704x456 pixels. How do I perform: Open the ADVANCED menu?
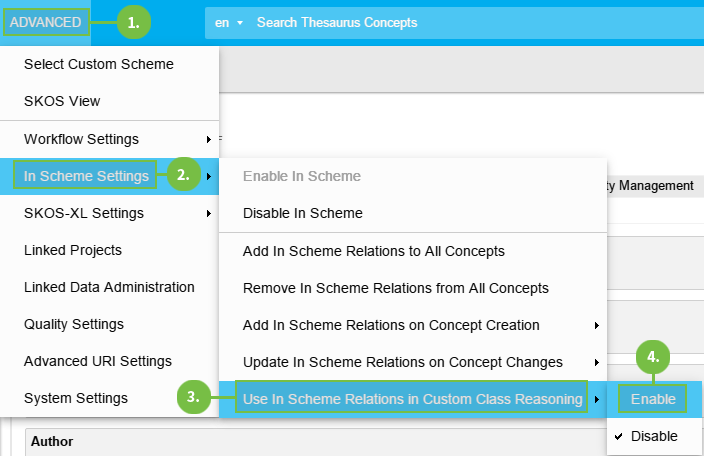[45, 22]
